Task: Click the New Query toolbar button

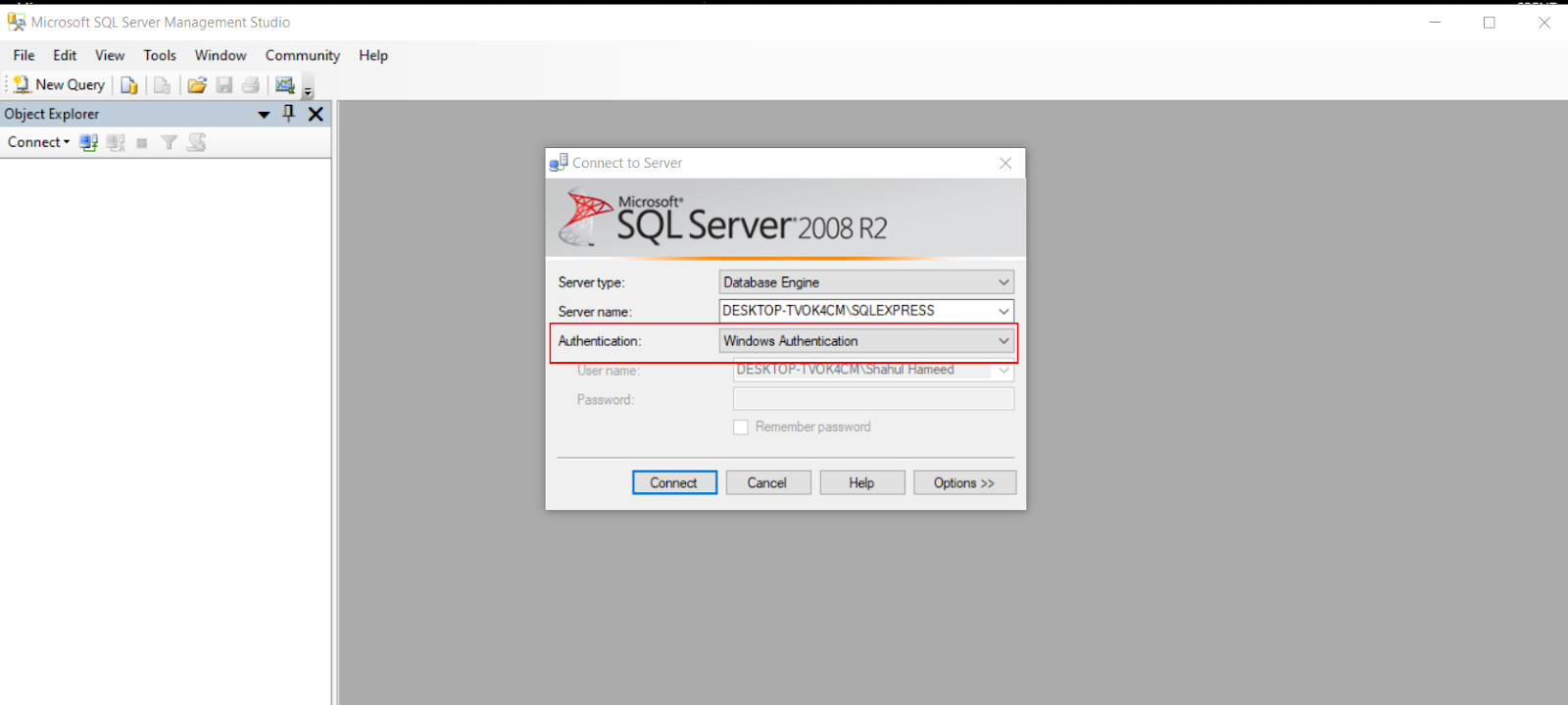Action: coord(59,85)
